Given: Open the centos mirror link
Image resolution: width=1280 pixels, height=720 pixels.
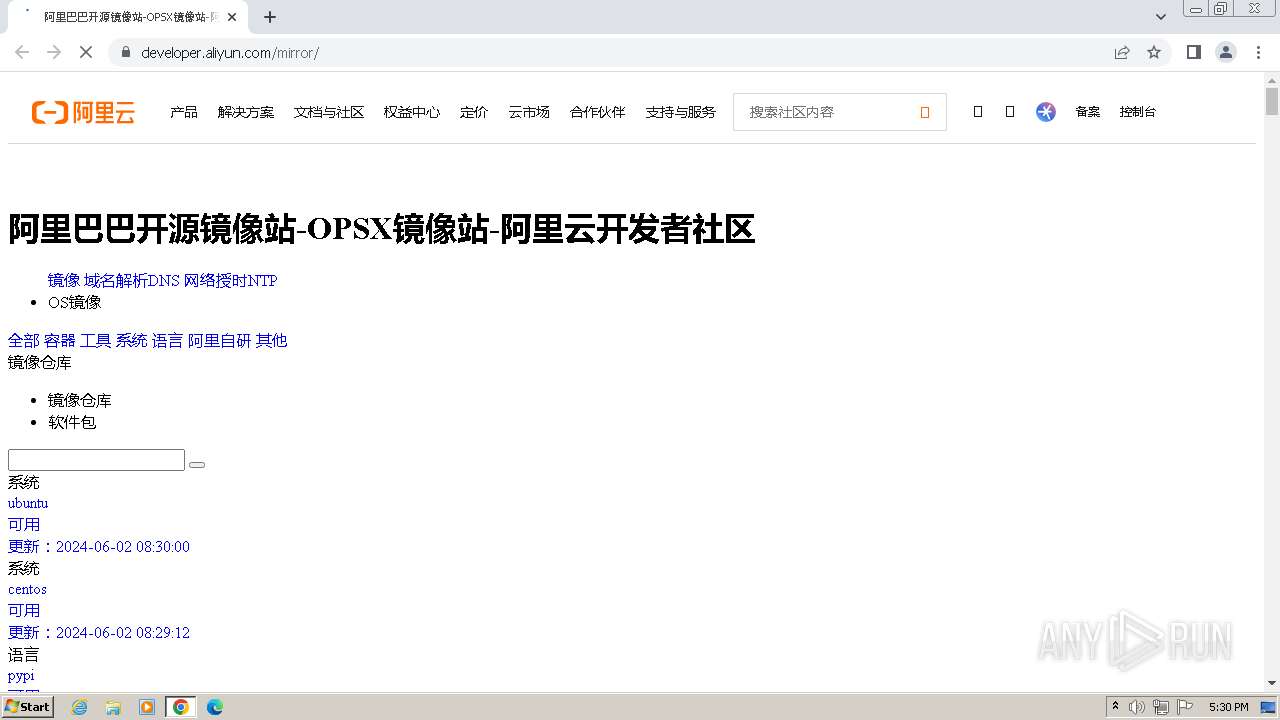Looking at the screenshot, I should [x=27, y=590].
